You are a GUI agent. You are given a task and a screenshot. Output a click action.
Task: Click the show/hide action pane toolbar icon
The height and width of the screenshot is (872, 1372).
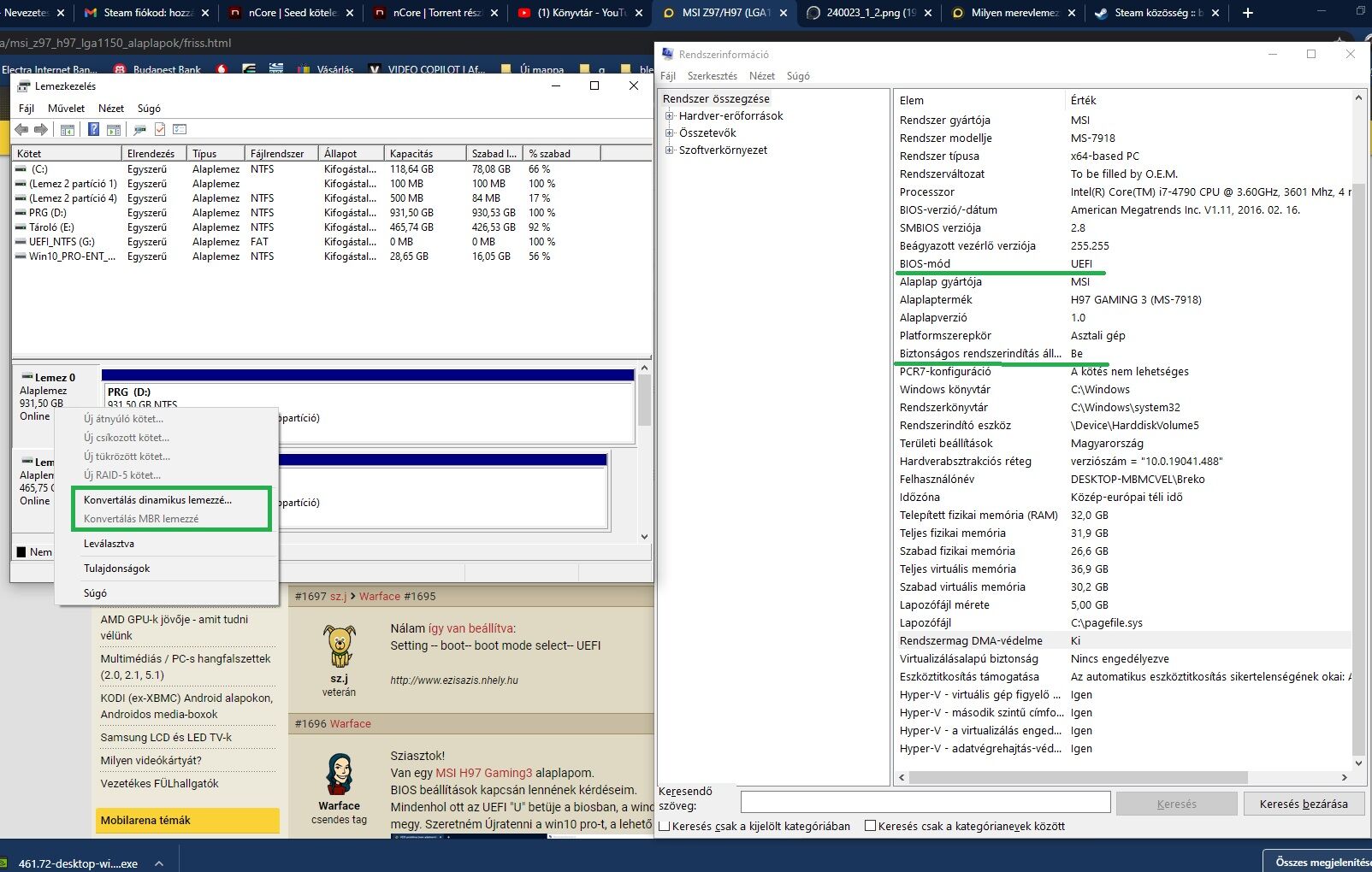click(113, 130)
